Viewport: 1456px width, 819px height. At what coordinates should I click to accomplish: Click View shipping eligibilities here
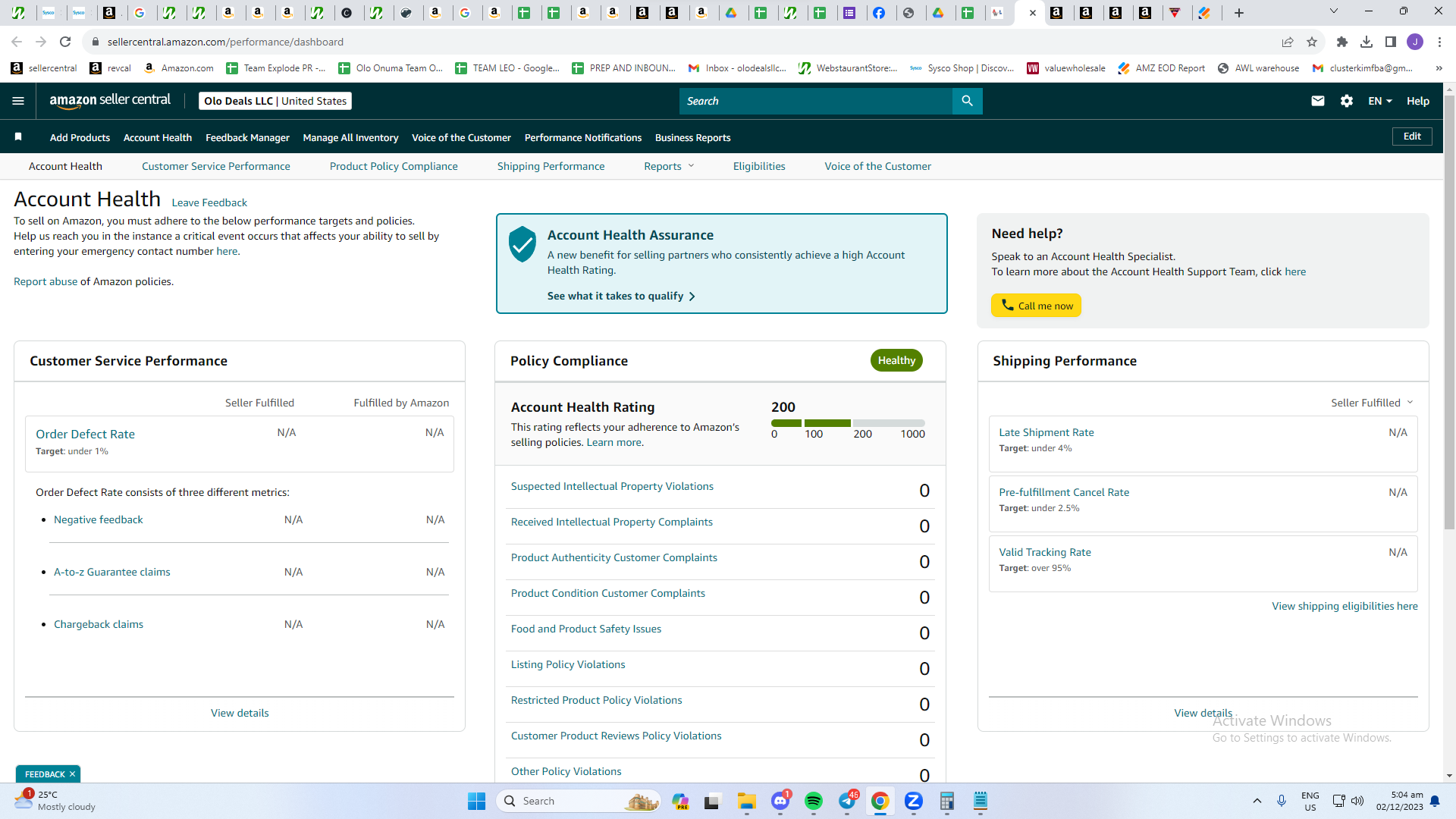click(x=1345, y=606)
